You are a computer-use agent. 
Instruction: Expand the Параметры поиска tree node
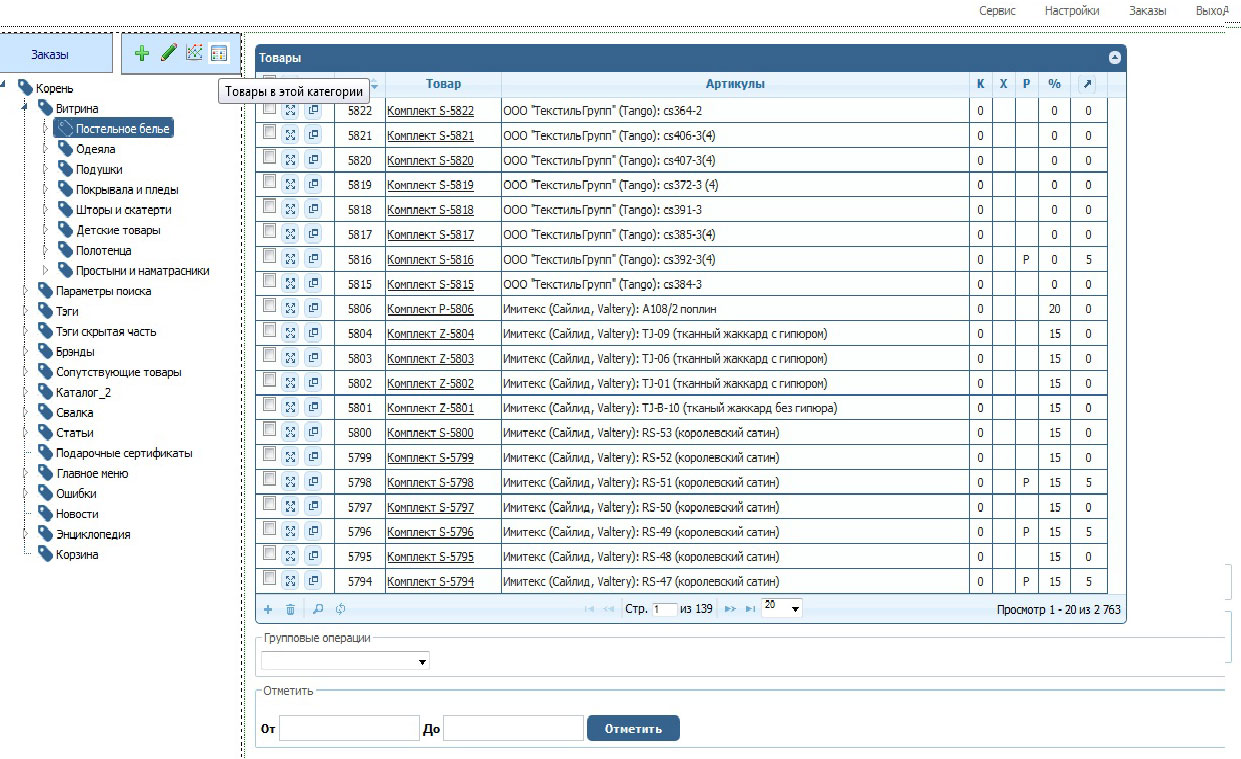[26, 291]
